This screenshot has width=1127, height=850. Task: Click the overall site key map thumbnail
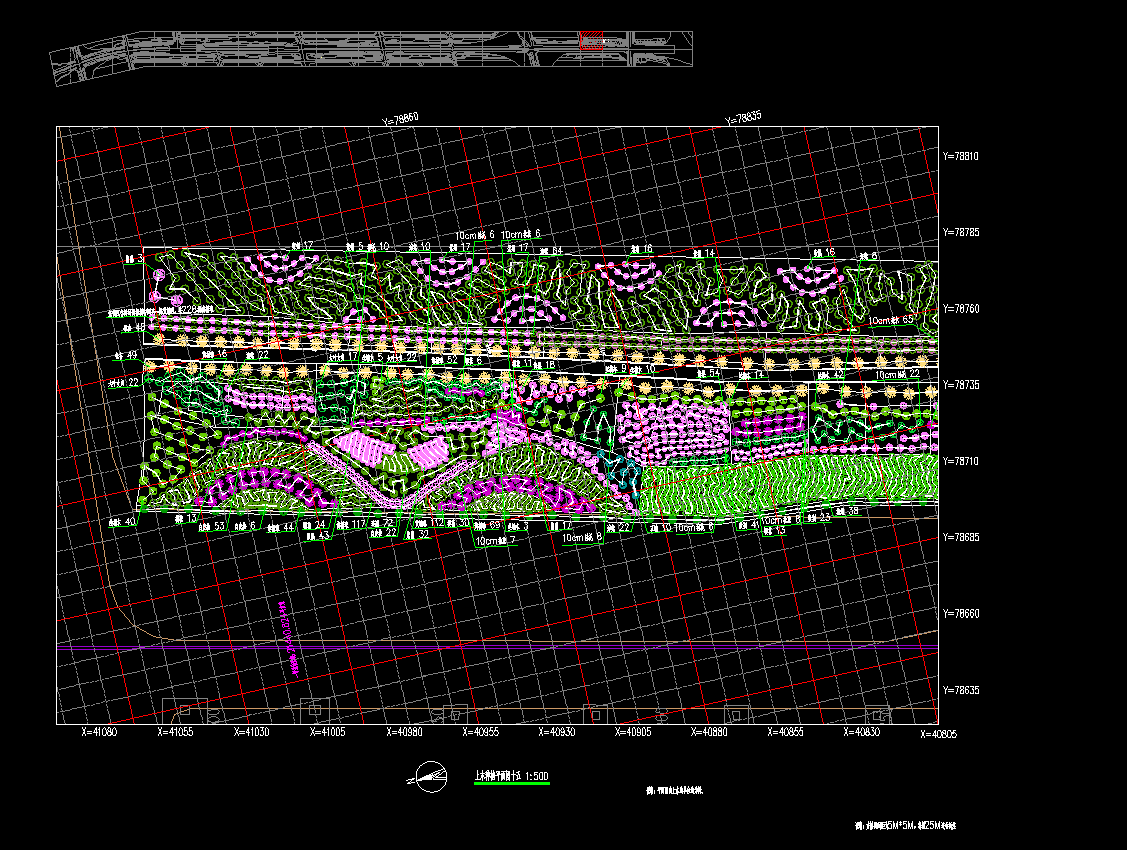[371, 57]
